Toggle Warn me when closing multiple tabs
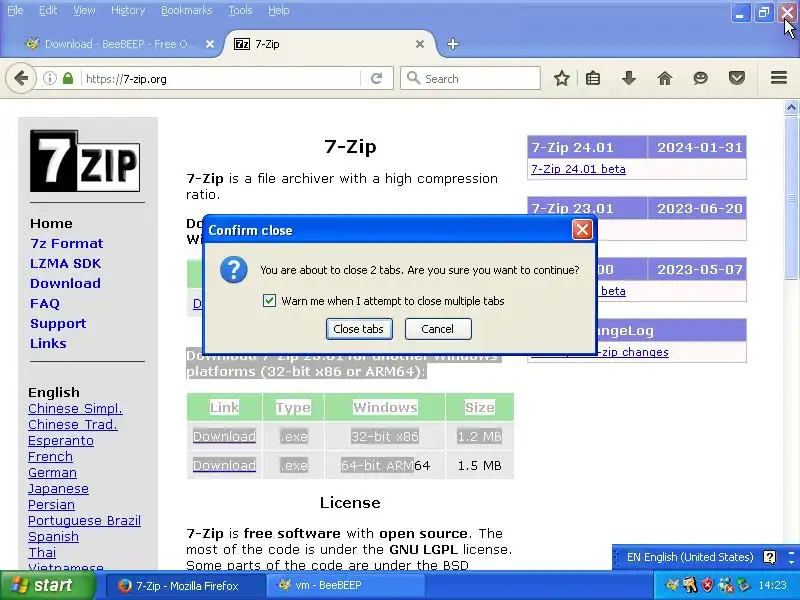Viewport: 800px width, 600px height. (269, 301)
